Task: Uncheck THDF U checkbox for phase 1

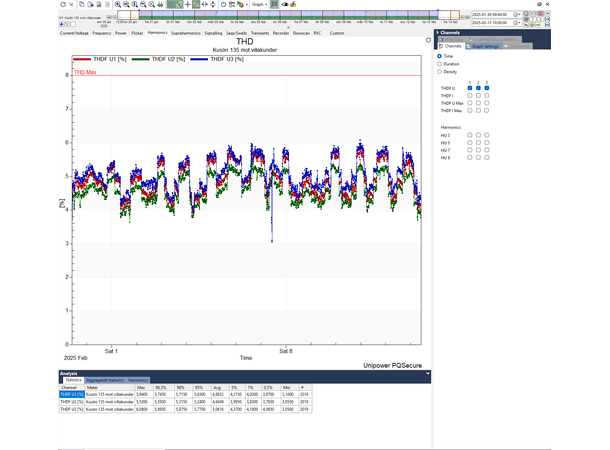Action: [470, 88]
